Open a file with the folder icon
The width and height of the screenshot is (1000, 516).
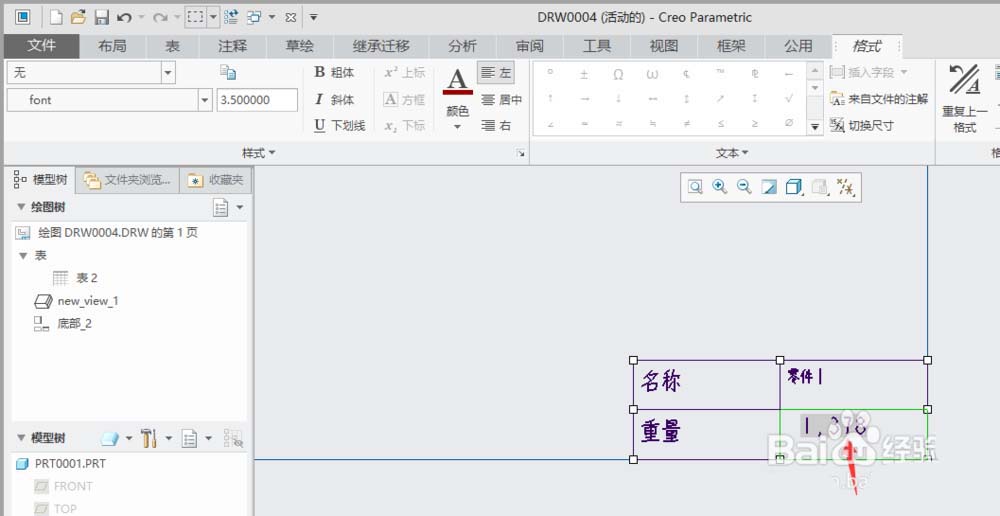click(78, 17)
